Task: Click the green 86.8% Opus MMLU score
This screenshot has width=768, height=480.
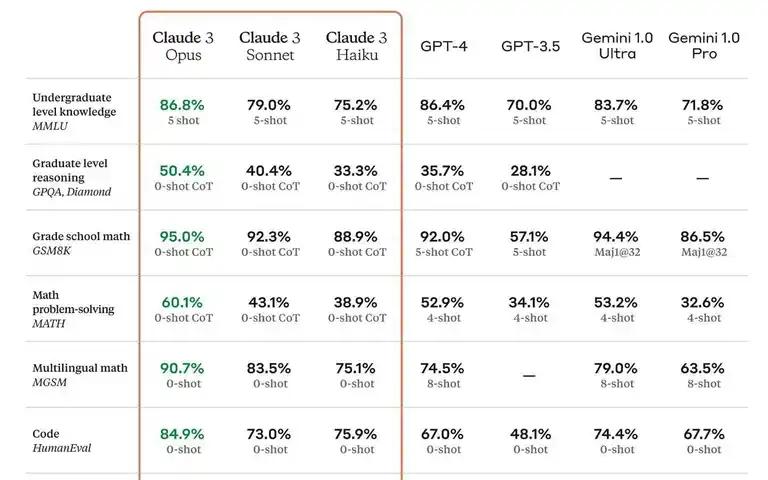Action: [x=182, y=105]
